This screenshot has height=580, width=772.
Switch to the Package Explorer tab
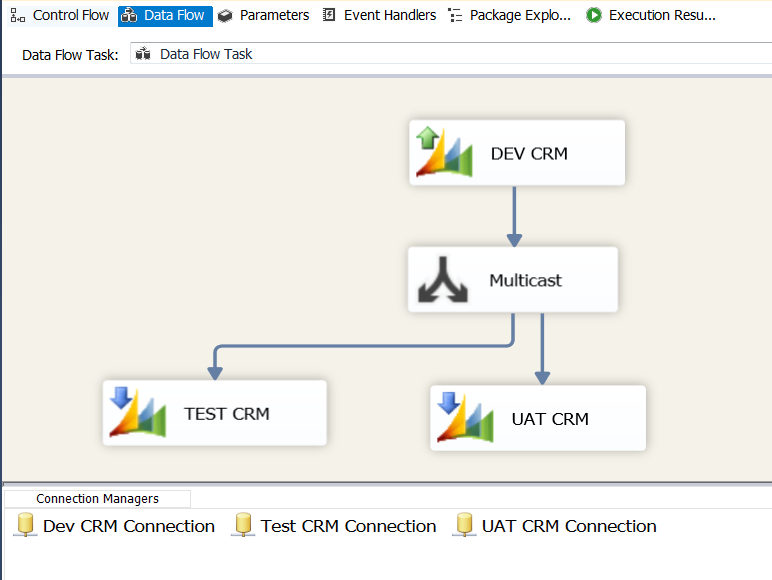tap(510, 15)
